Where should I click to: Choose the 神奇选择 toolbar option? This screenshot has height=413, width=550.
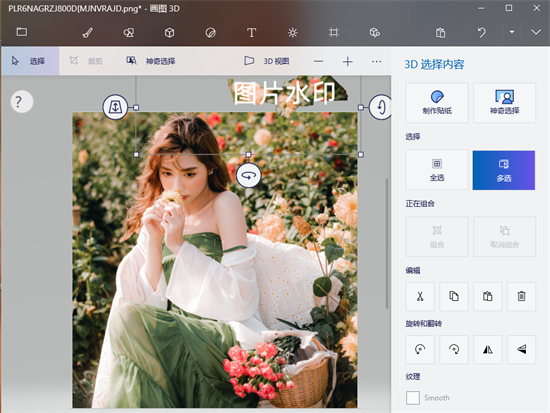tap(151, 61)
